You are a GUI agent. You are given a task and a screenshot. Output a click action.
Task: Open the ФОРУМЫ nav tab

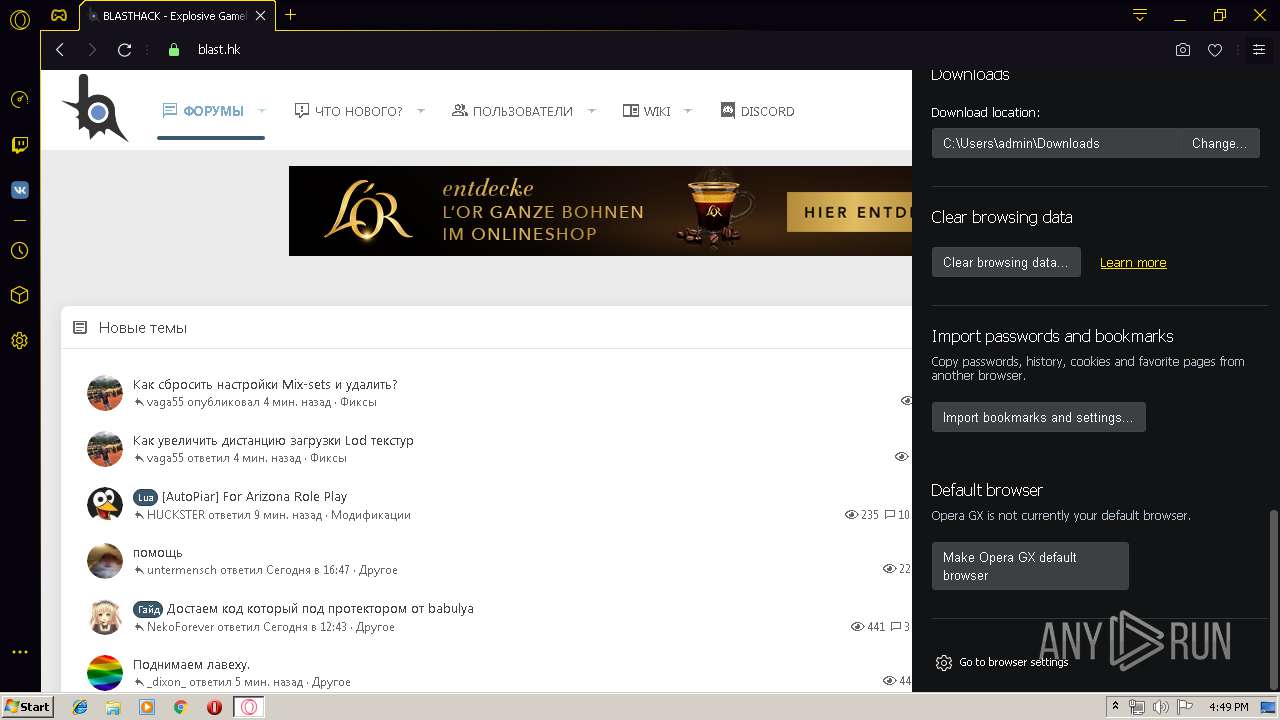point(203,111)
